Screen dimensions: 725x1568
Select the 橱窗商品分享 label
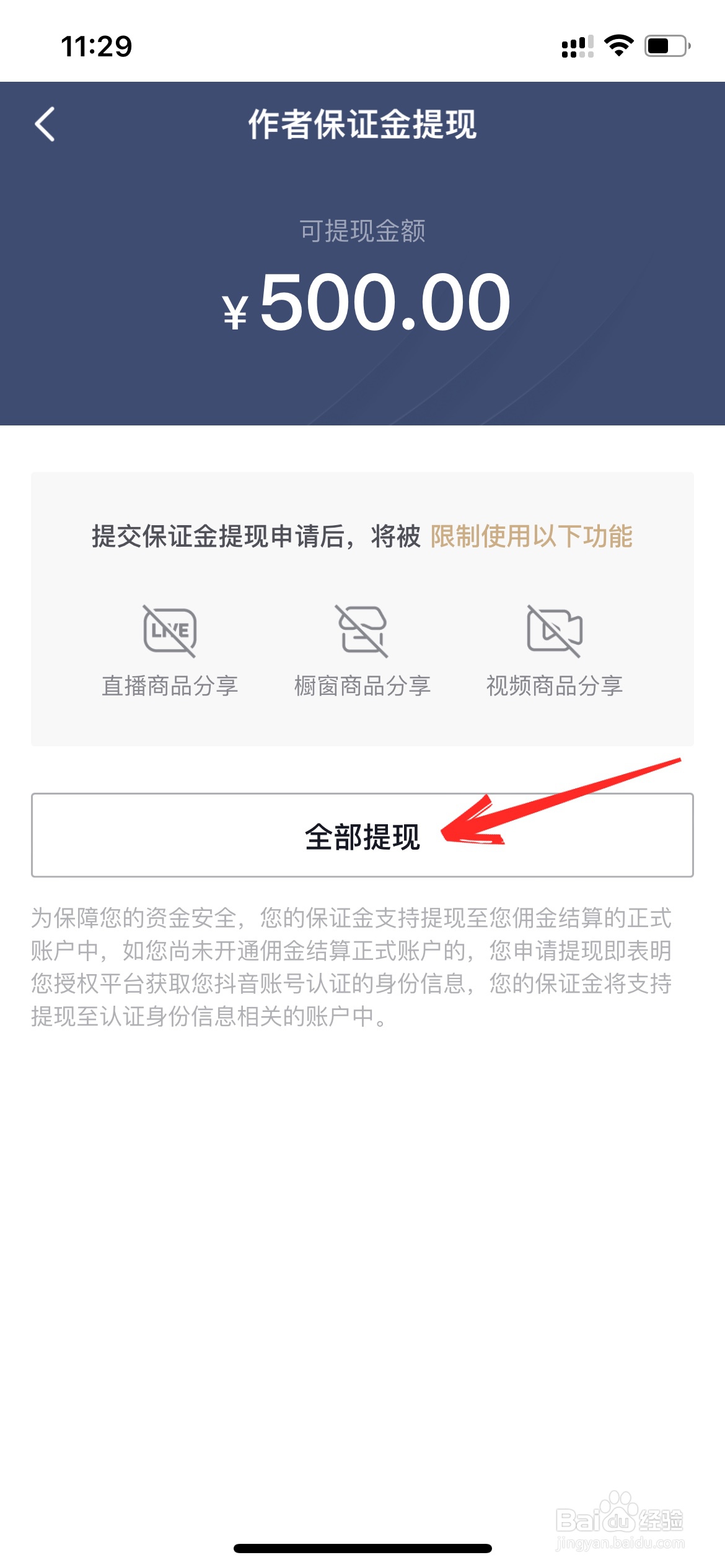(x=362, y=686)
